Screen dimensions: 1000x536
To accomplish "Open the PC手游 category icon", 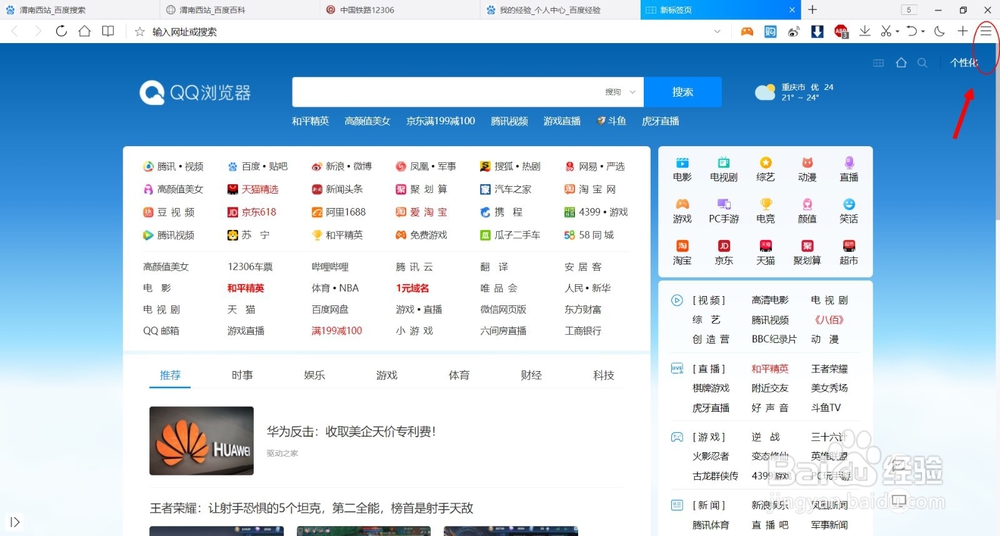I will click(724, 211).
